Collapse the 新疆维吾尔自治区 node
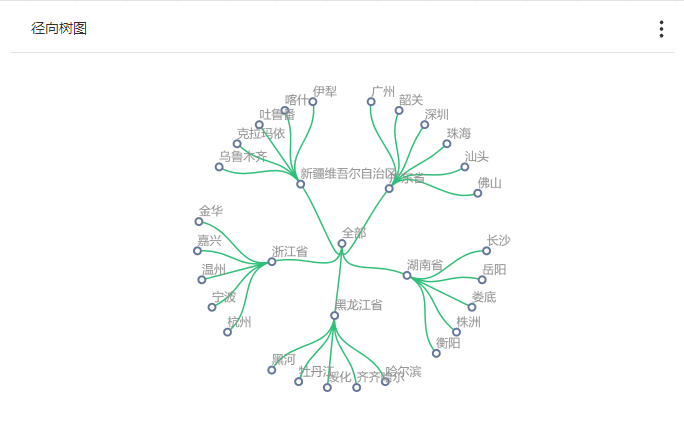This screenshot has width=684, height=428. 300,184
